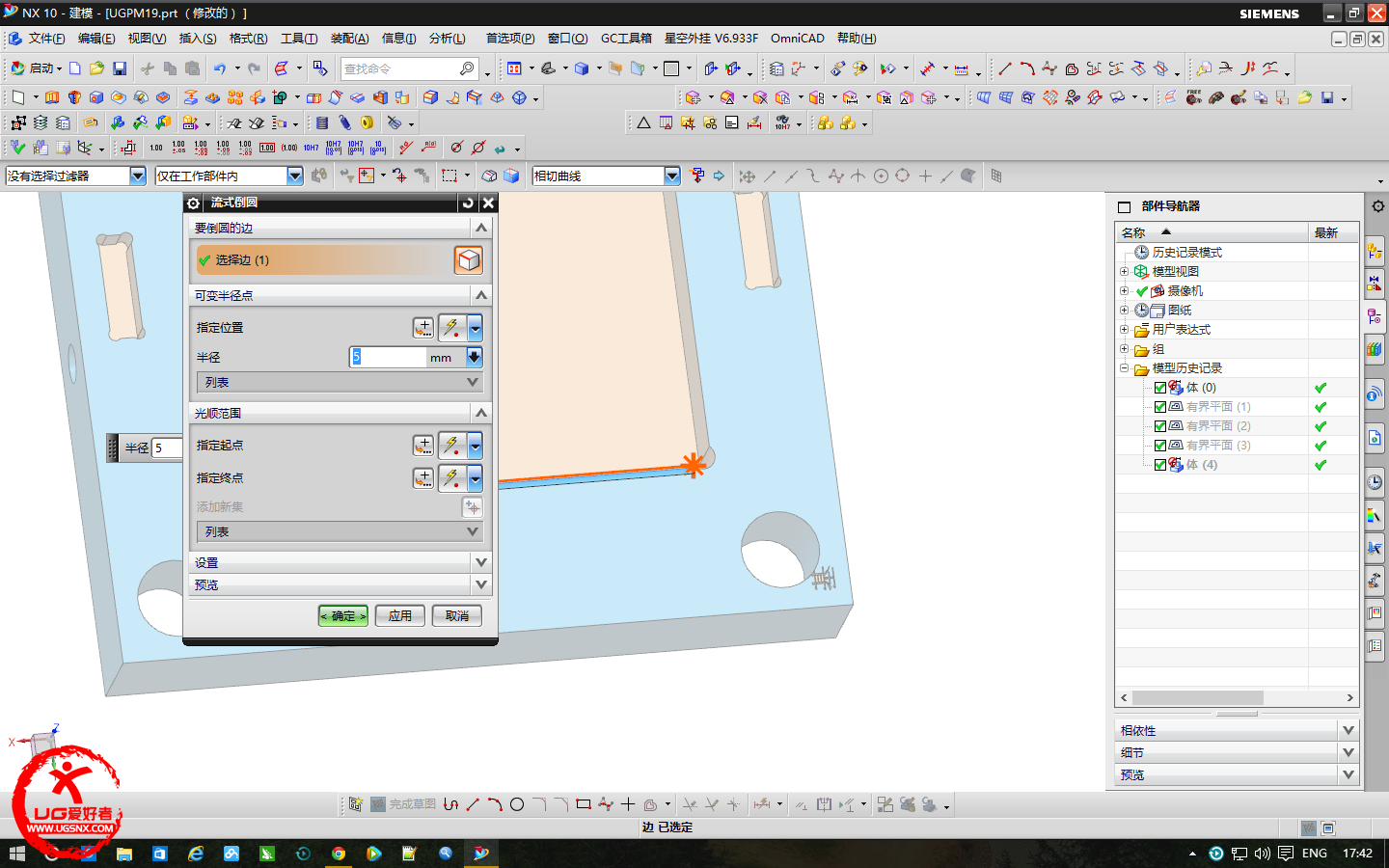1389x868 pixels.
Task: Open the 仅在工作部件内 scope dropdown
Action: click(x=295, y=176)
